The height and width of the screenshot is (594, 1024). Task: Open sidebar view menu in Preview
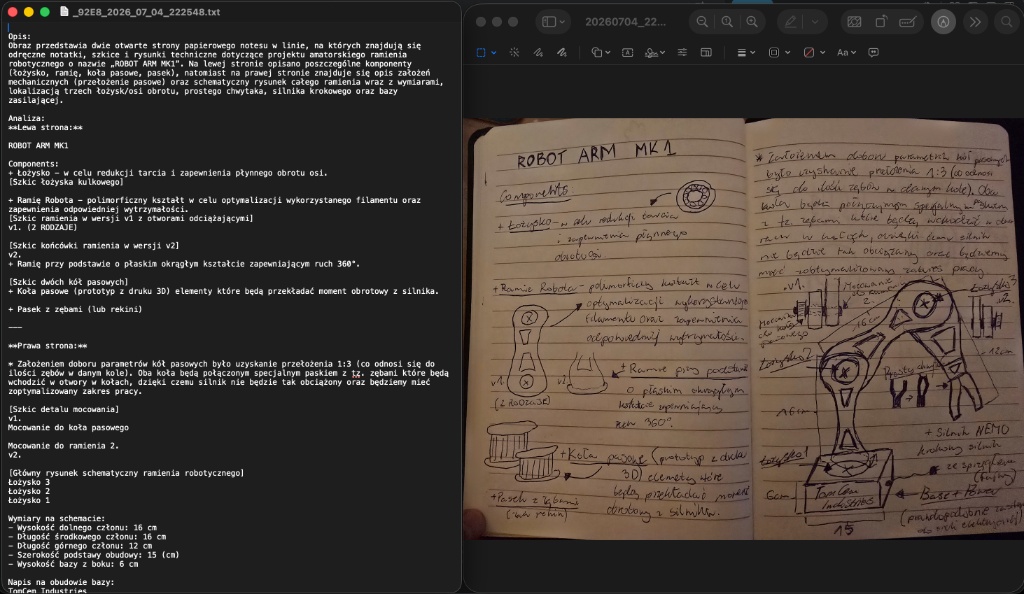(553, 22)
